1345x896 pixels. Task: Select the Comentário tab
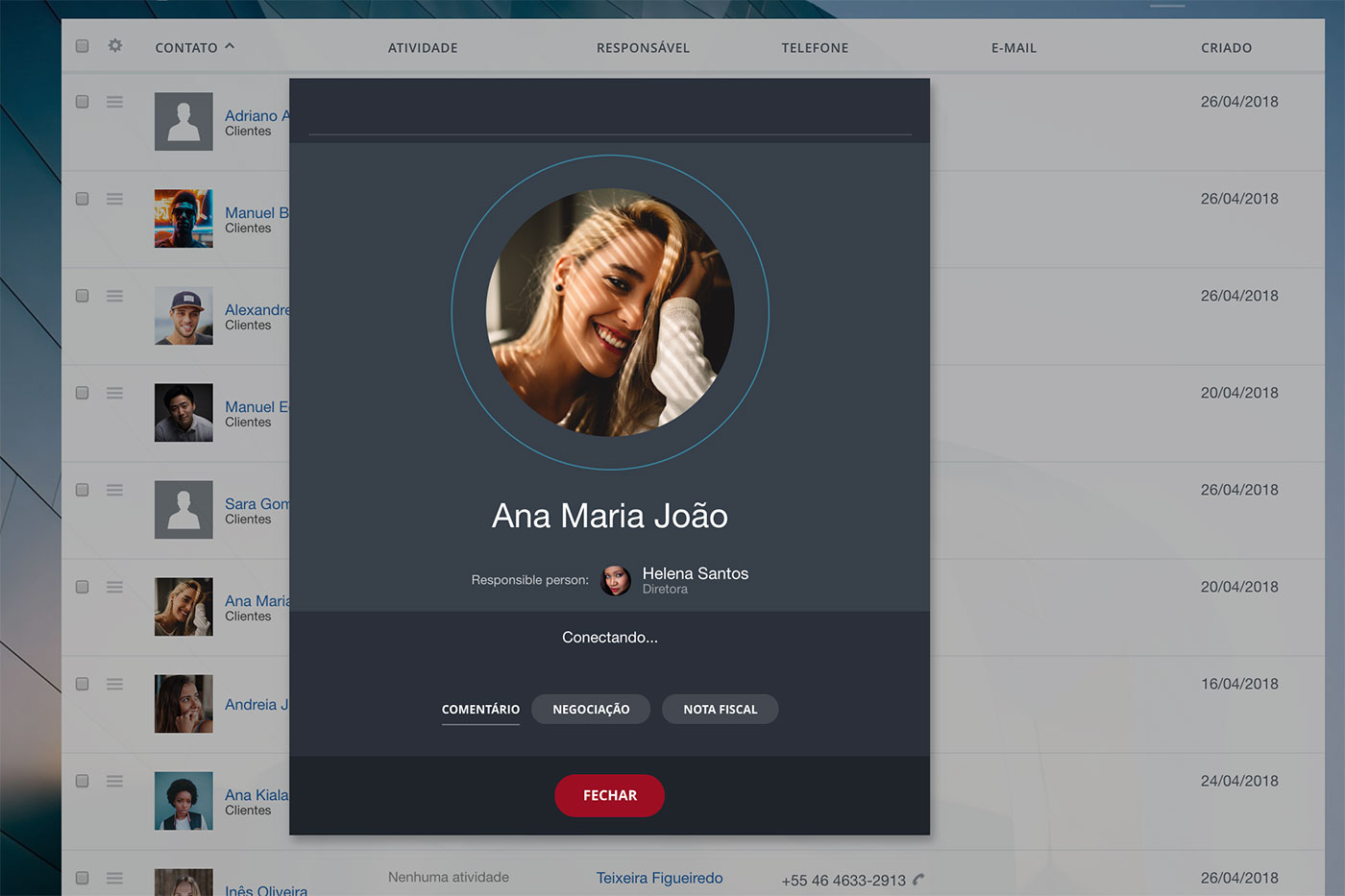480,710
